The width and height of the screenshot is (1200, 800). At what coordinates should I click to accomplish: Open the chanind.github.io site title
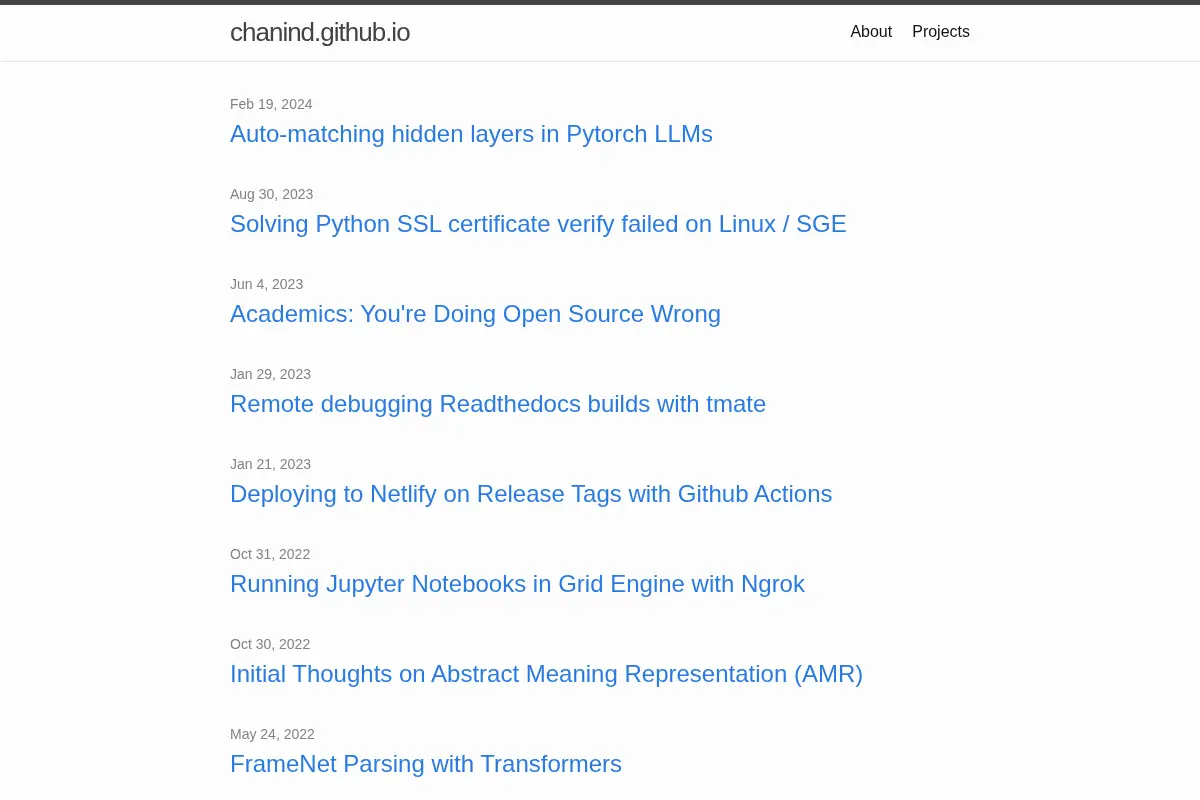(x=320, y=32)
